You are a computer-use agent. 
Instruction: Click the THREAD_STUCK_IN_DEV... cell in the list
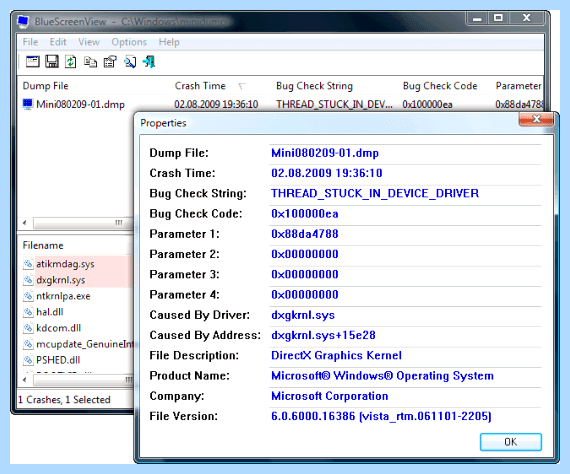pos(334,104)
